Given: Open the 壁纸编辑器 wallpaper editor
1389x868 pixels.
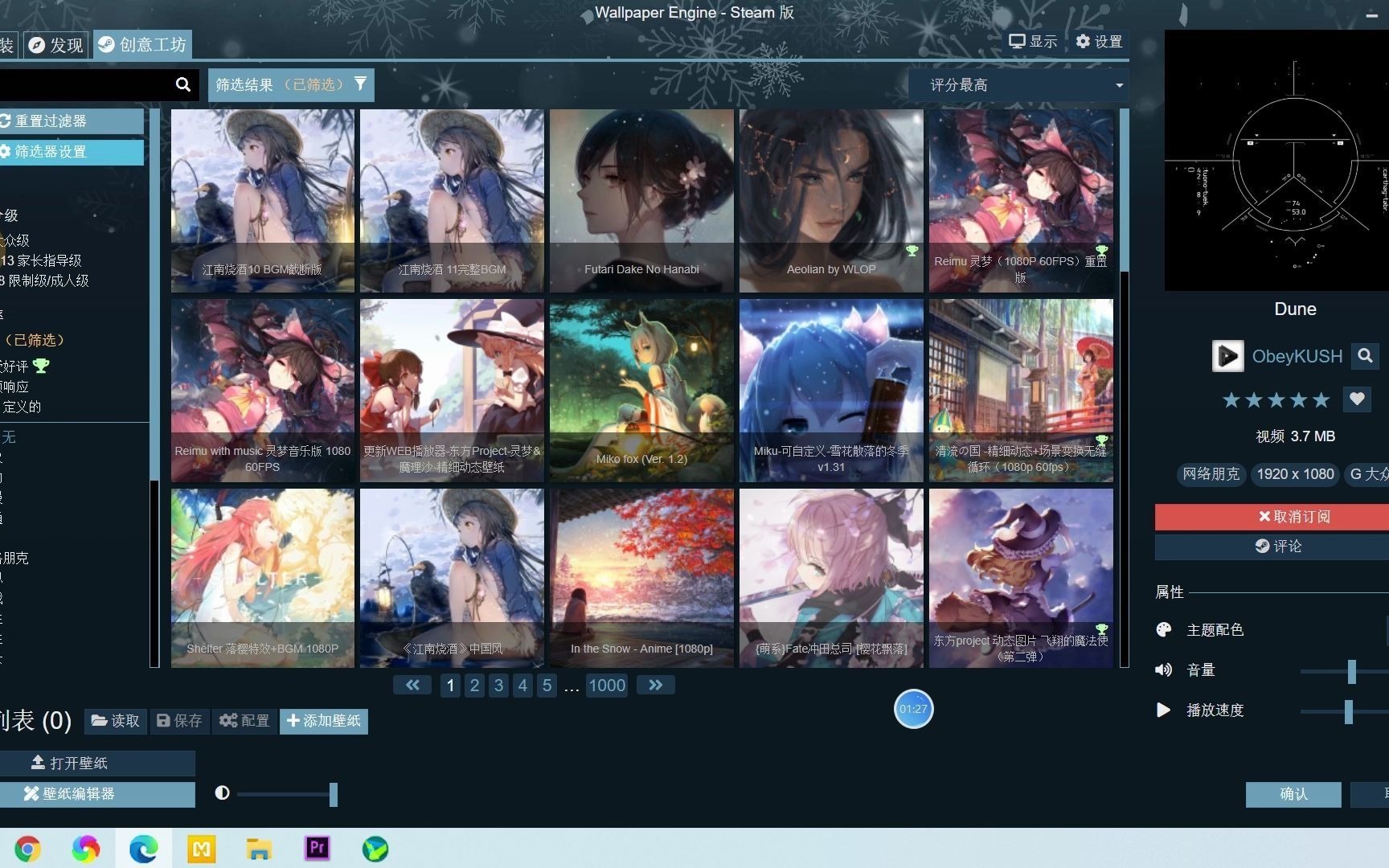Looking at the screenshot, I should coord(96,793).
